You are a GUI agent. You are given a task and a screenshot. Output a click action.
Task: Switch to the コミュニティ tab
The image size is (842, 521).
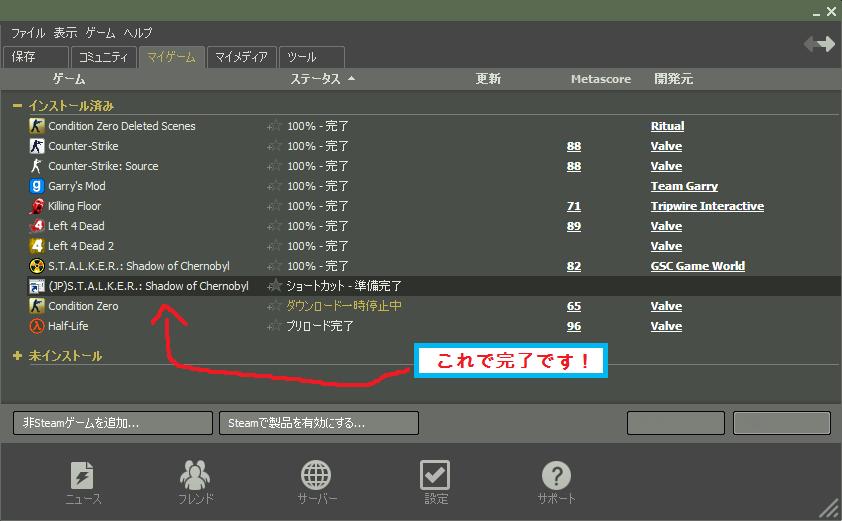pos(104,57)
